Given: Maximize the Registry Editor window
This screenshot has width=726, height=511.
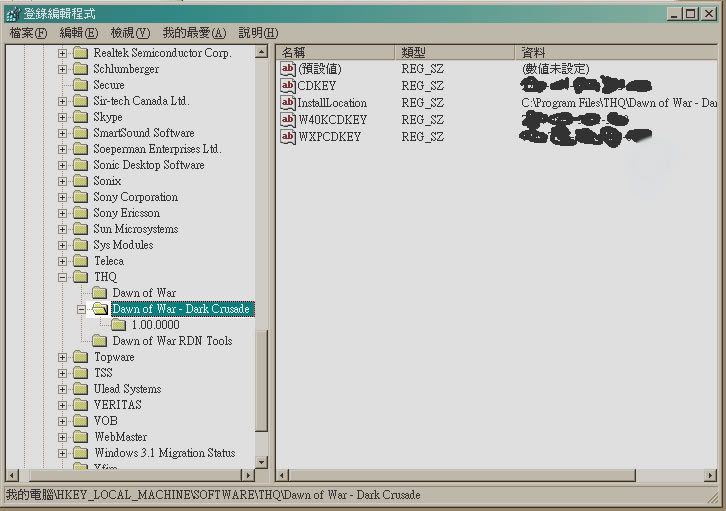Looking at the screenshot, I should (x=690, y=14).
